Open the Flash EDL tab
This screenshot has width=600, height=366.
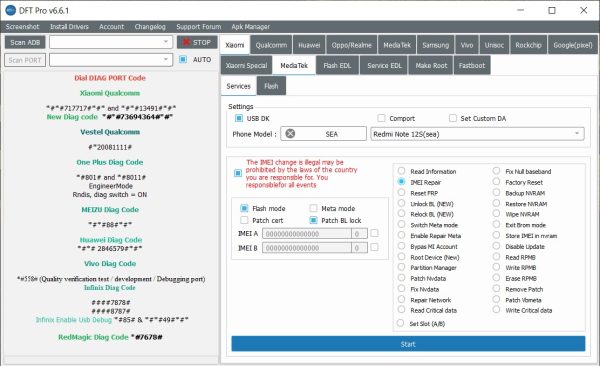tap(337, 65)
